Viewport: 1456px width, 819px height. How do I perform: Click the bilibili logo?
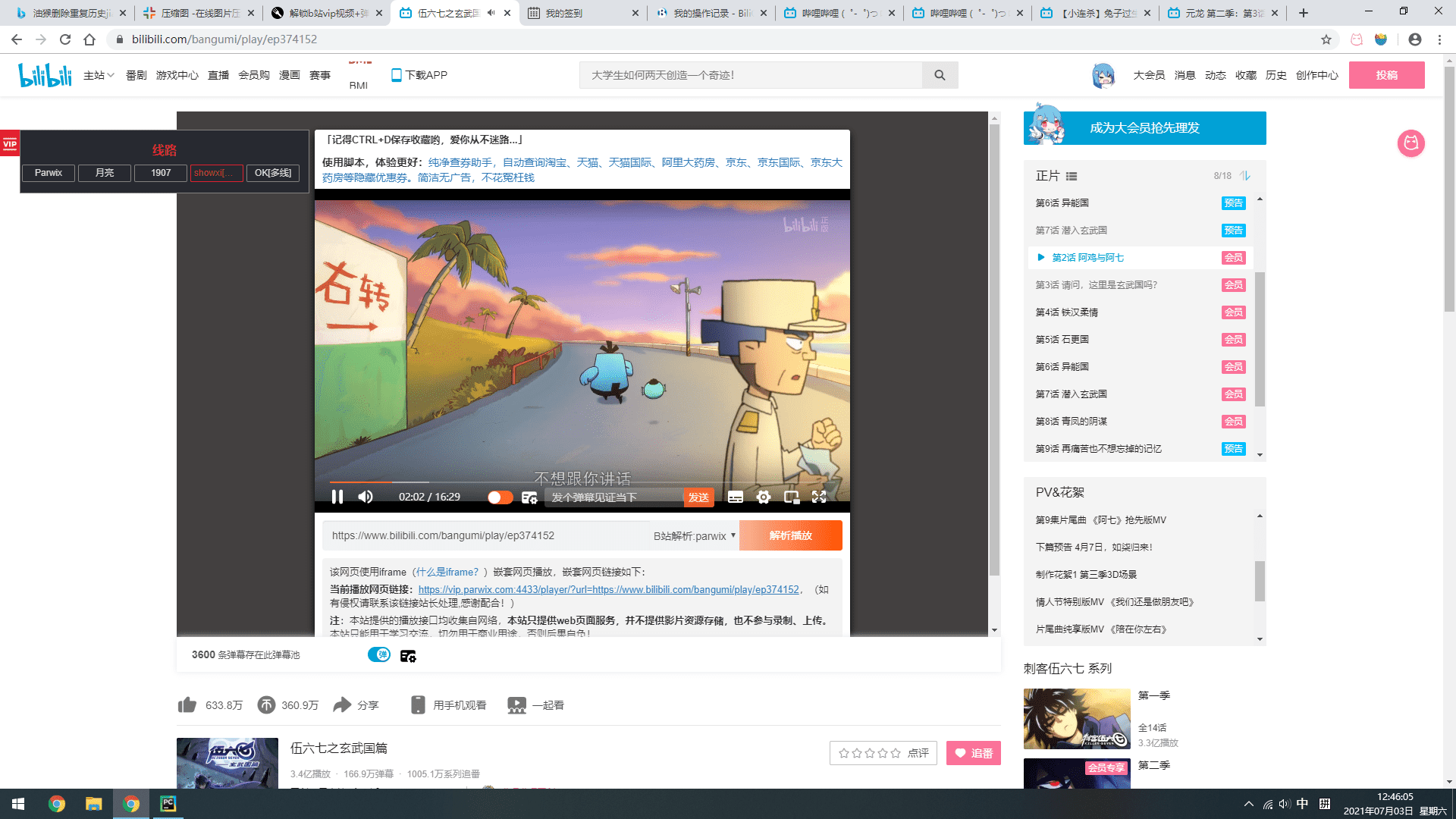click(x=45, y=75)
